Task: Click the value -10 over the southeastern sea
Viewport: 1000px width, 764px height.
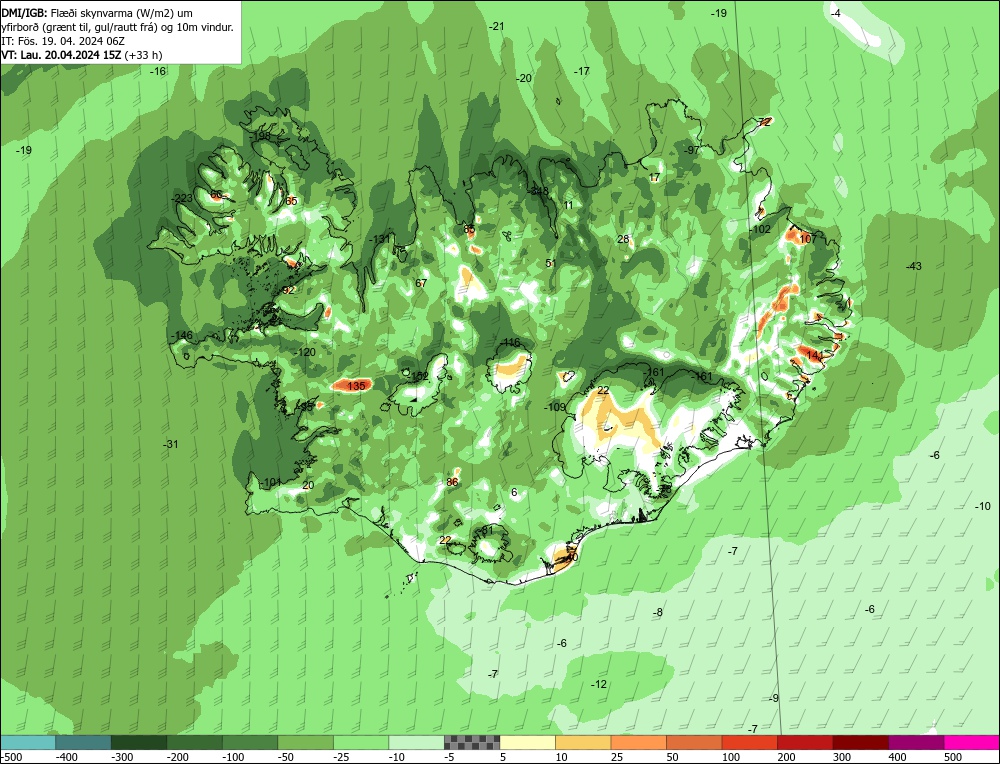Action: coord(983,506)
